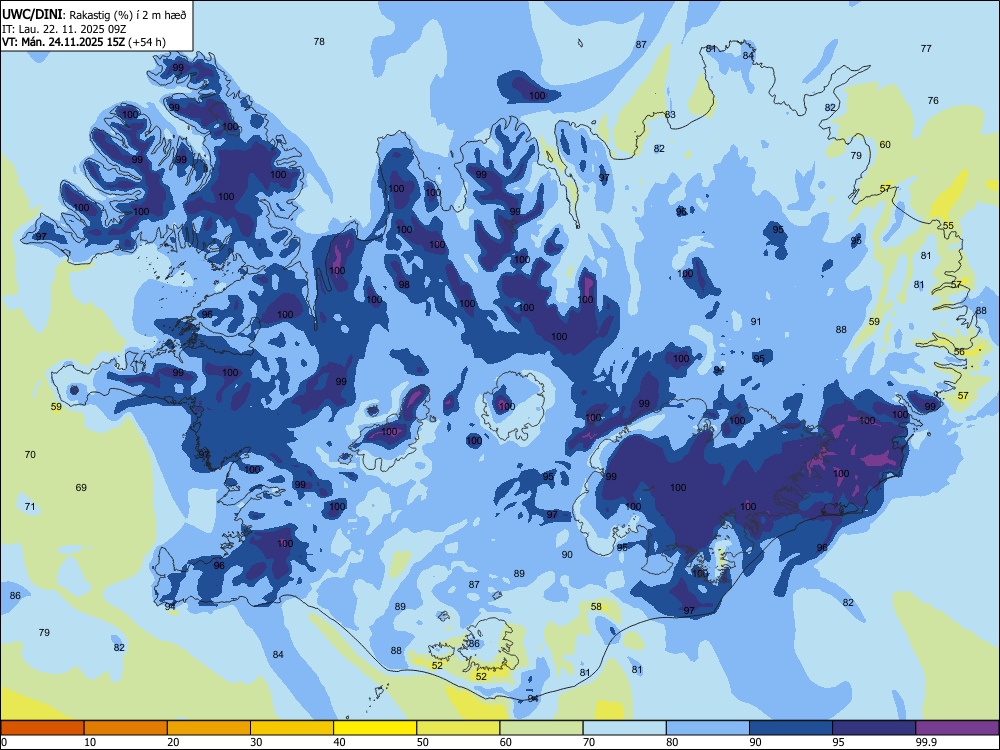Click the '20' legend scale label
This screenshot has height=750, width=1000.
tap(173, 742)
